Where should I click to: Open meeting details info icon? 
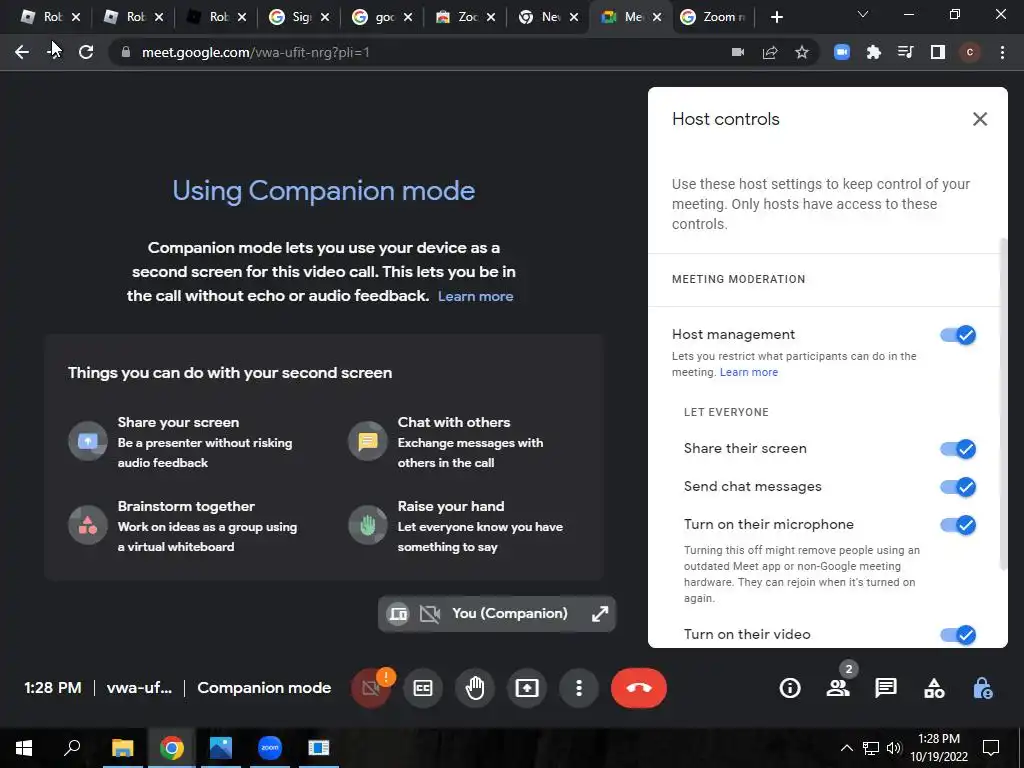tap(790, 688)
